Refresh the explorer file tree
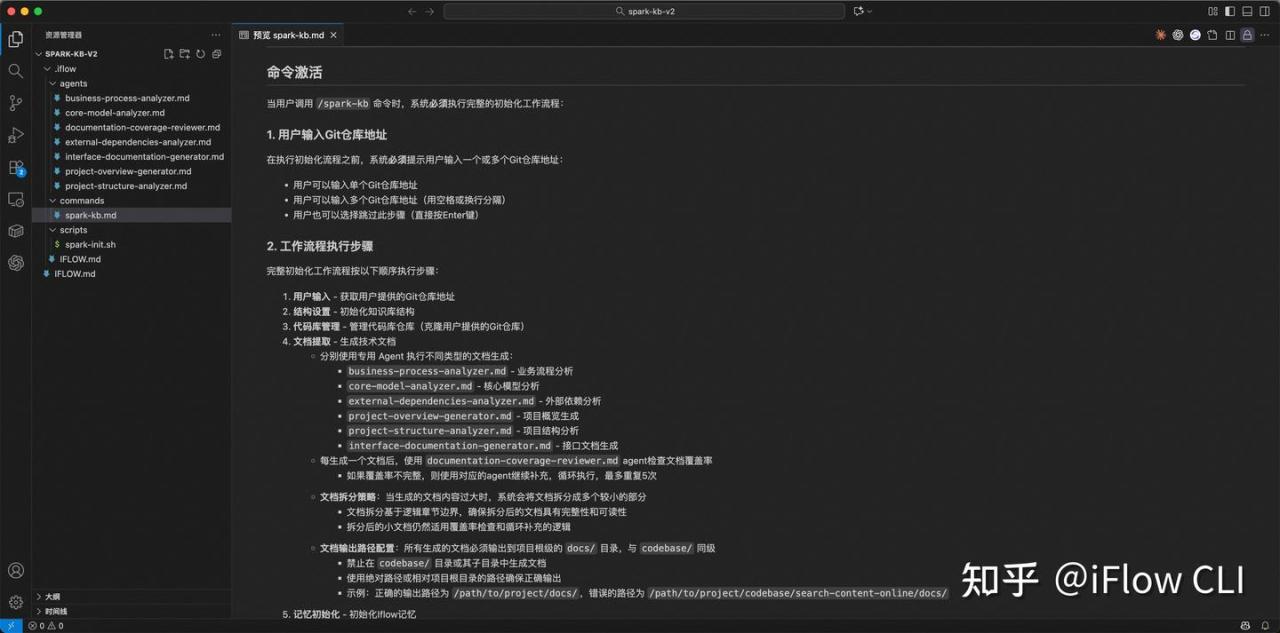1280x633 pixels. (x=200, y=54)
